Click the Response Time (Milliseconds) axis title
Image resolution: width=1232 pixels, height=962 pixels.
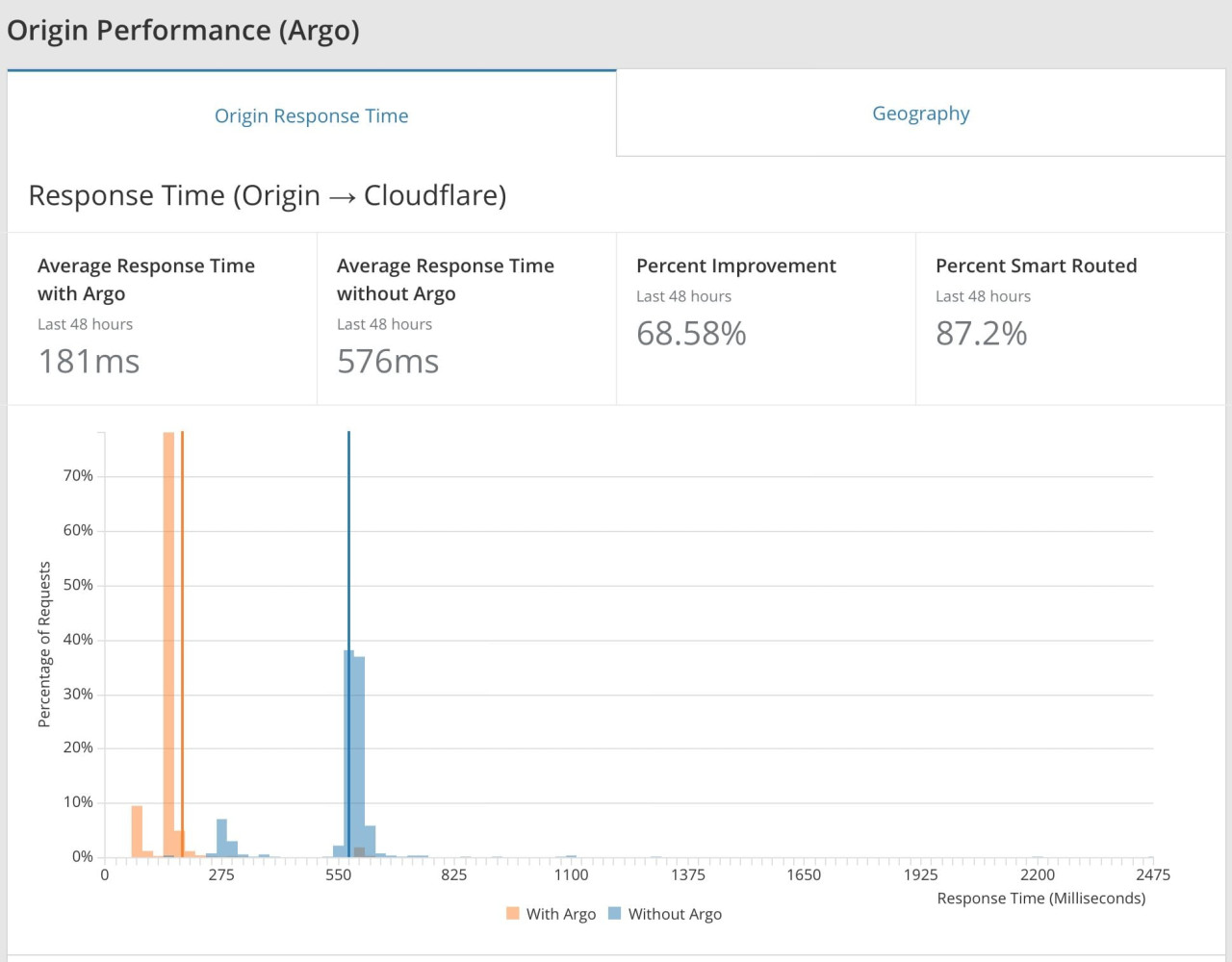point(1041,899)
